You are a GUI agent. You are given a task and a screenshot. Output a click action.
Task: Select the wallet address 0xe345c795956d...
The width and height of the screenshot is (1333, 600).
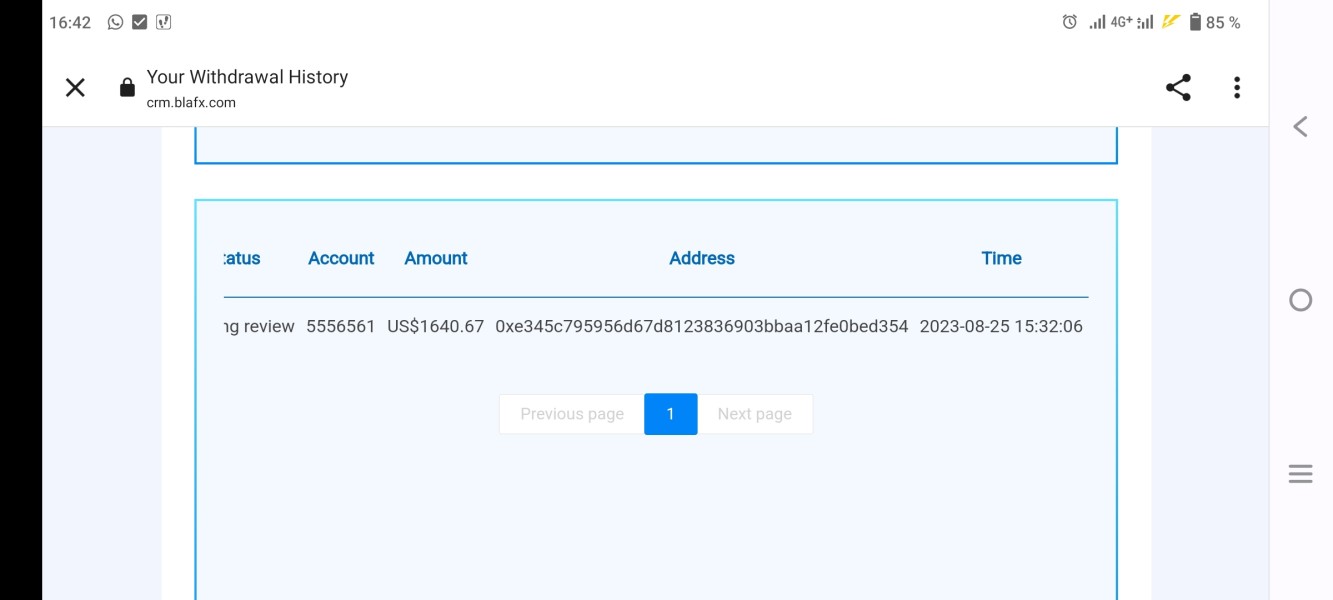pos(702,326)
